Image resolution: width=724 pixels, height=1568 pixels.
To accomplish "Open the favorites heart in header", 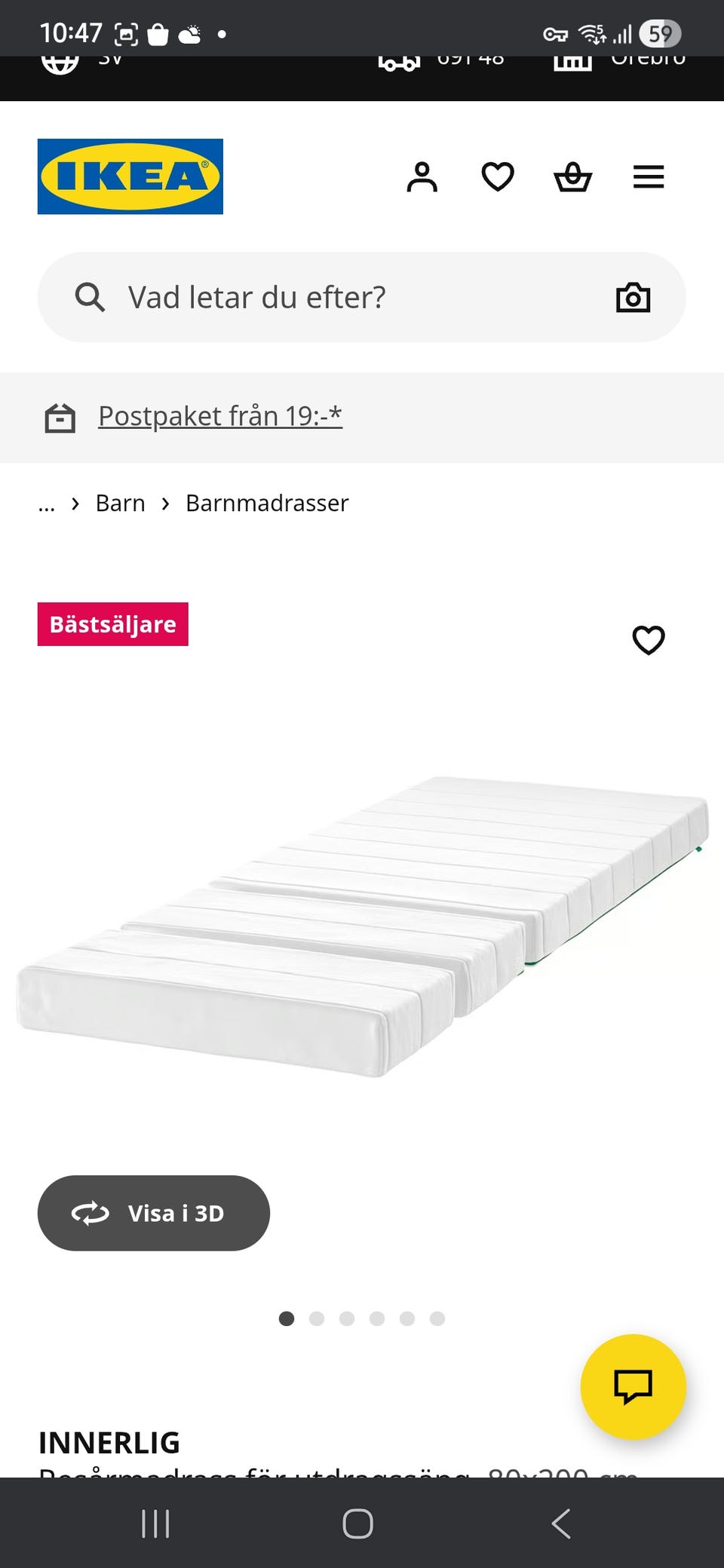I will pyautogui.click(x=498, y=177).
